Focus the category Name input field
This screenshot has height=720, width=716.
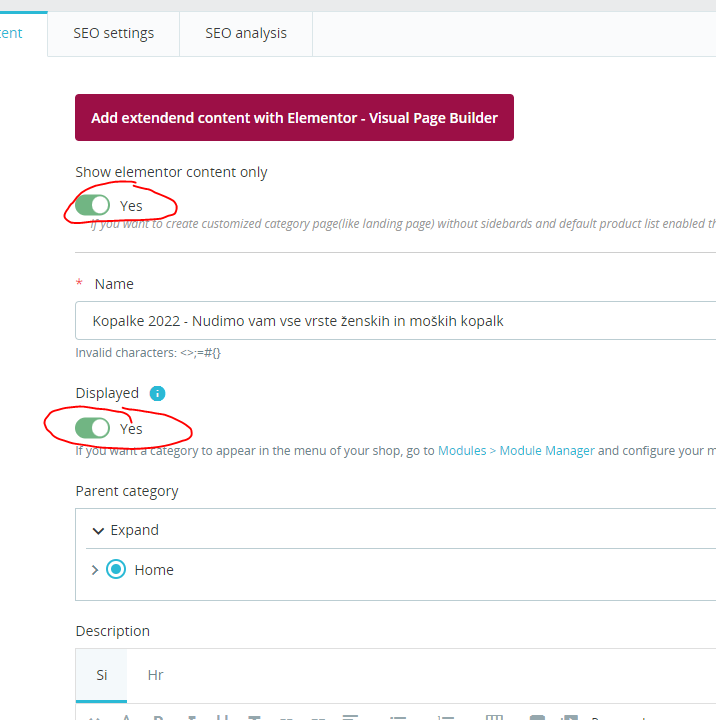395,321
